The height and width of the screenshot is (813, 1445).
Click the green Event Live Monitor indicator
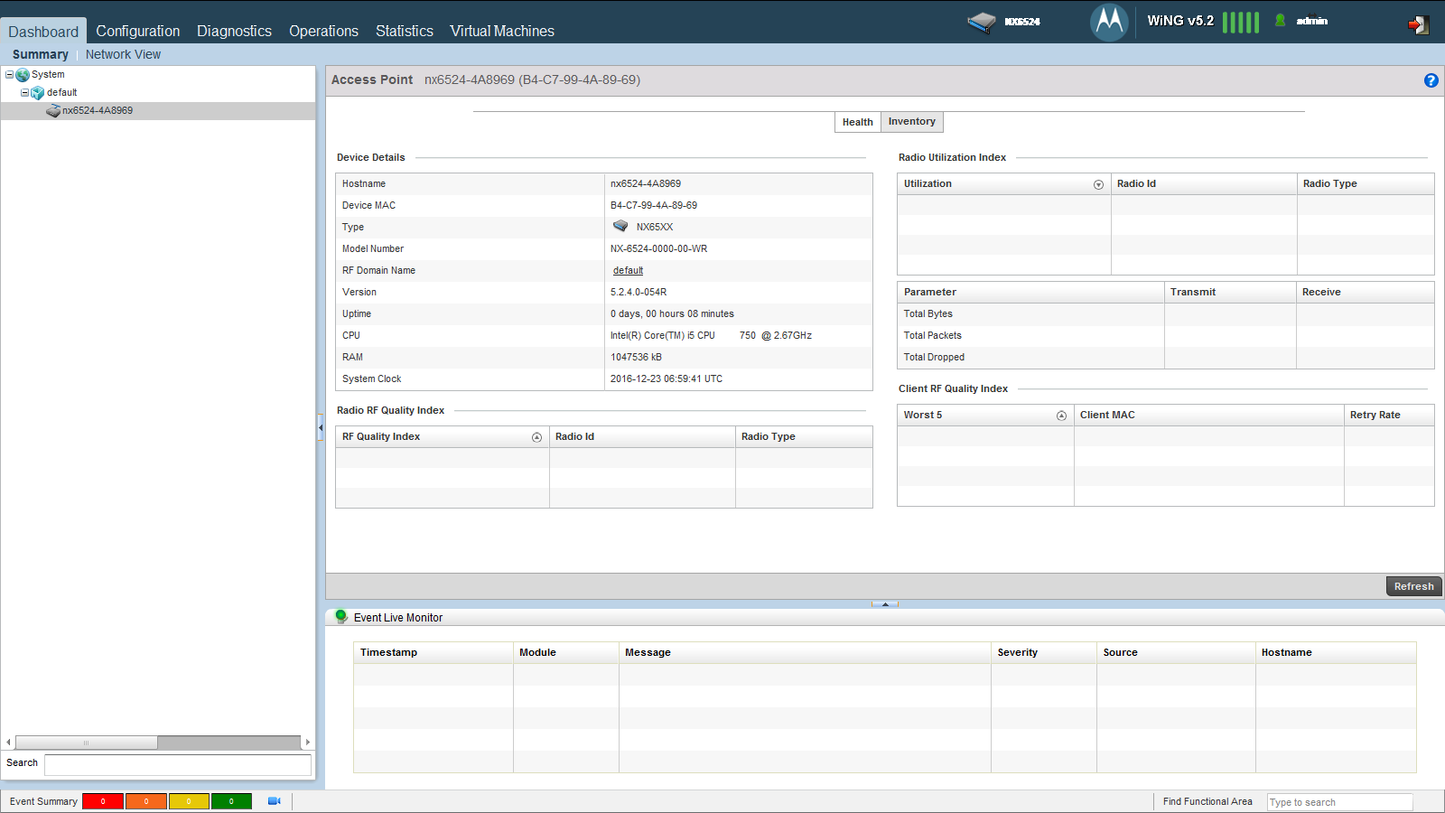(x=341, y=617)
